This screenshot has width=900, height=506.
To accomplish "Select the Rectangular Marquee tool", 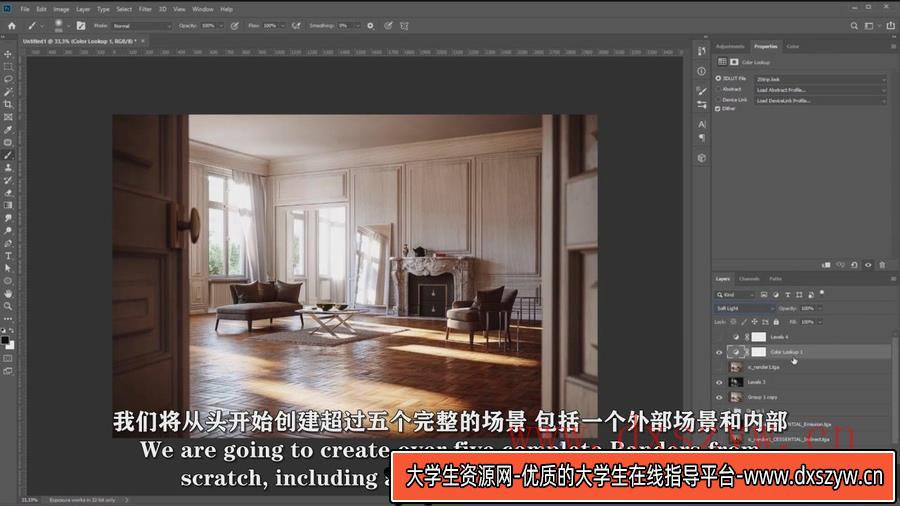I will coord(8,67).
